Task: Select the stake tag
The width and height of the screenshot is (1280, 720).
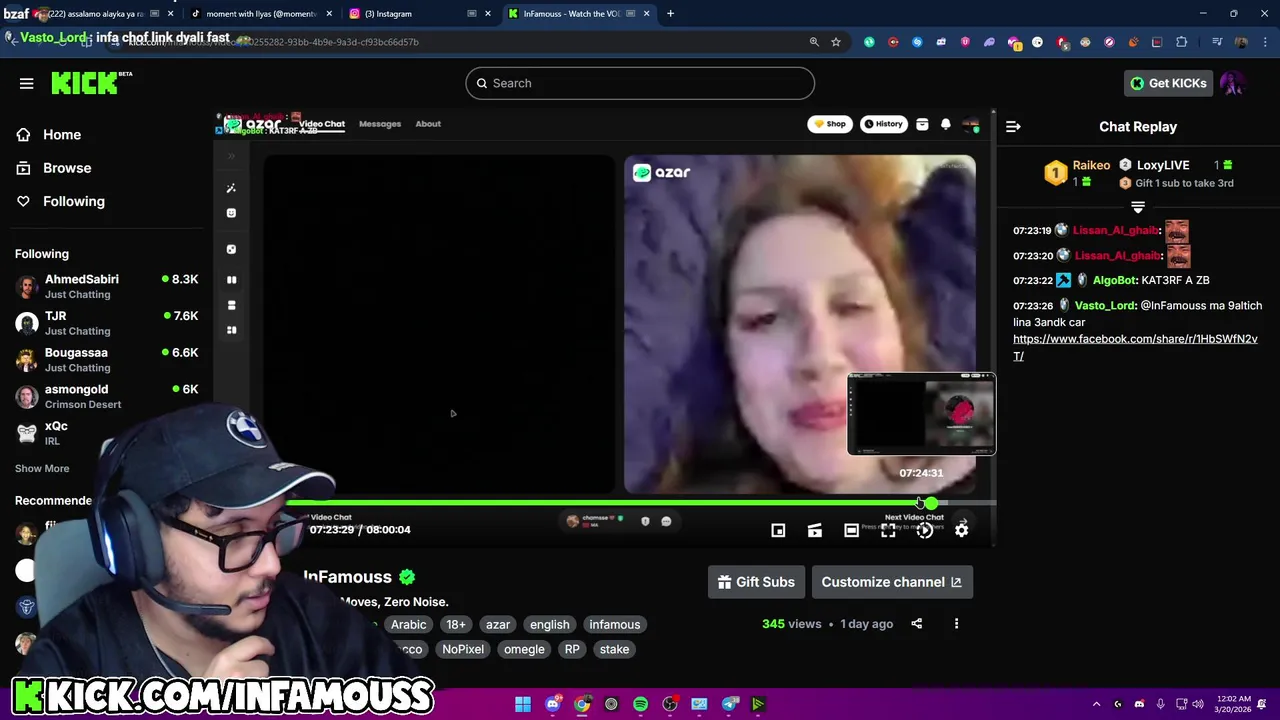Action: click(x=614, y=649)
